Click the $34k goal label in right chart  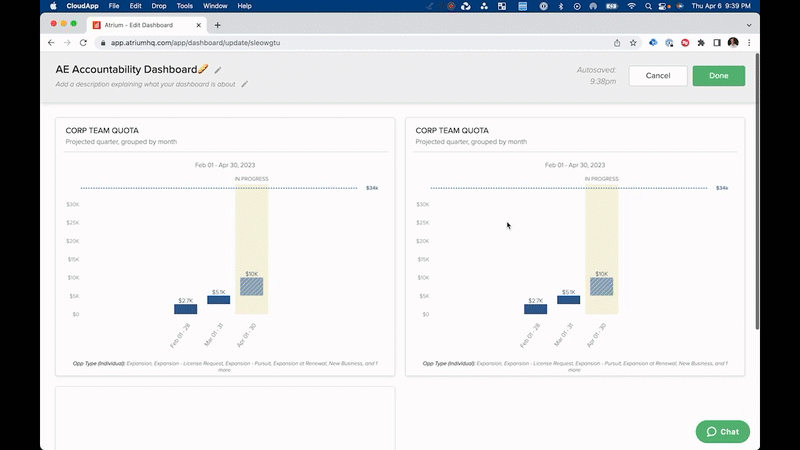722,188
